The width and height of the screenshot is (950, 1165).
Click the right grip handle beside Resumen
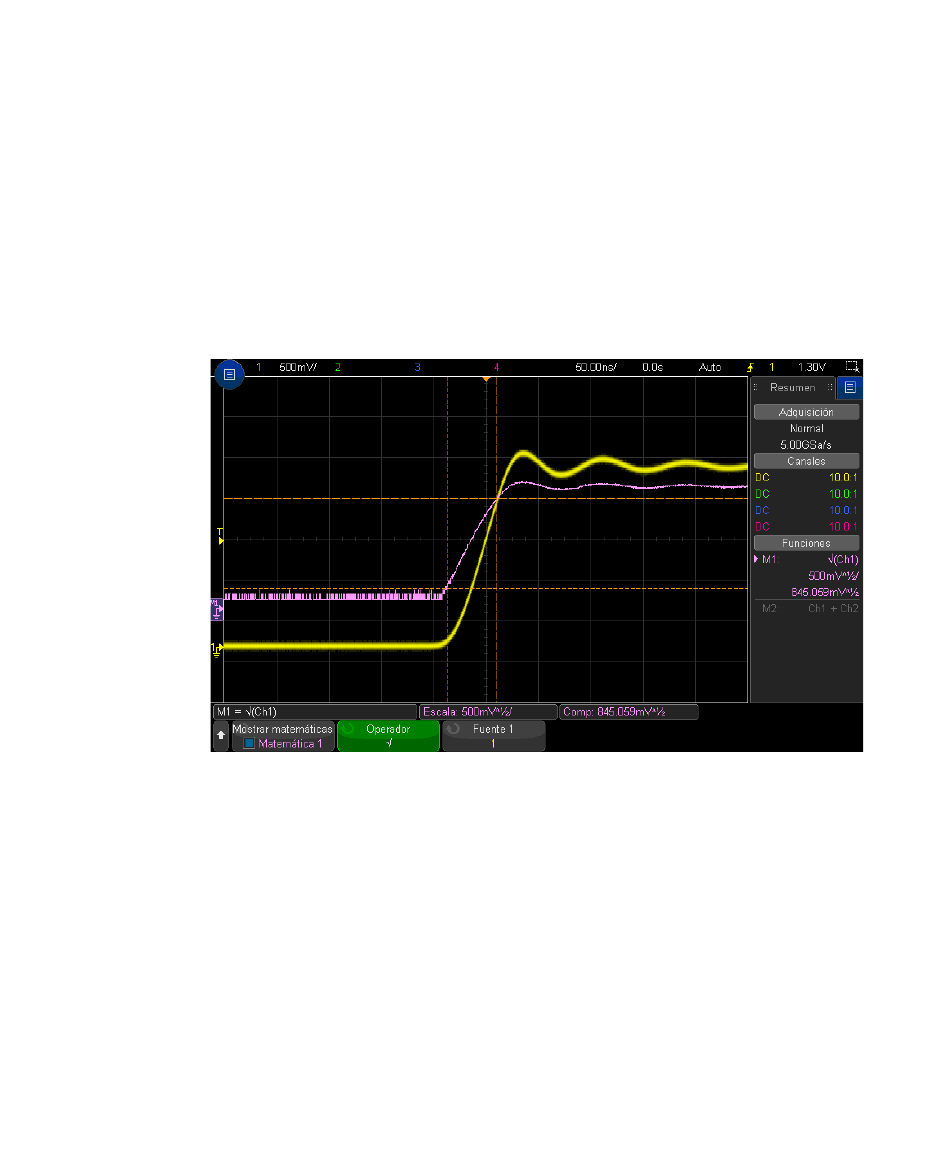coord(830,387)
